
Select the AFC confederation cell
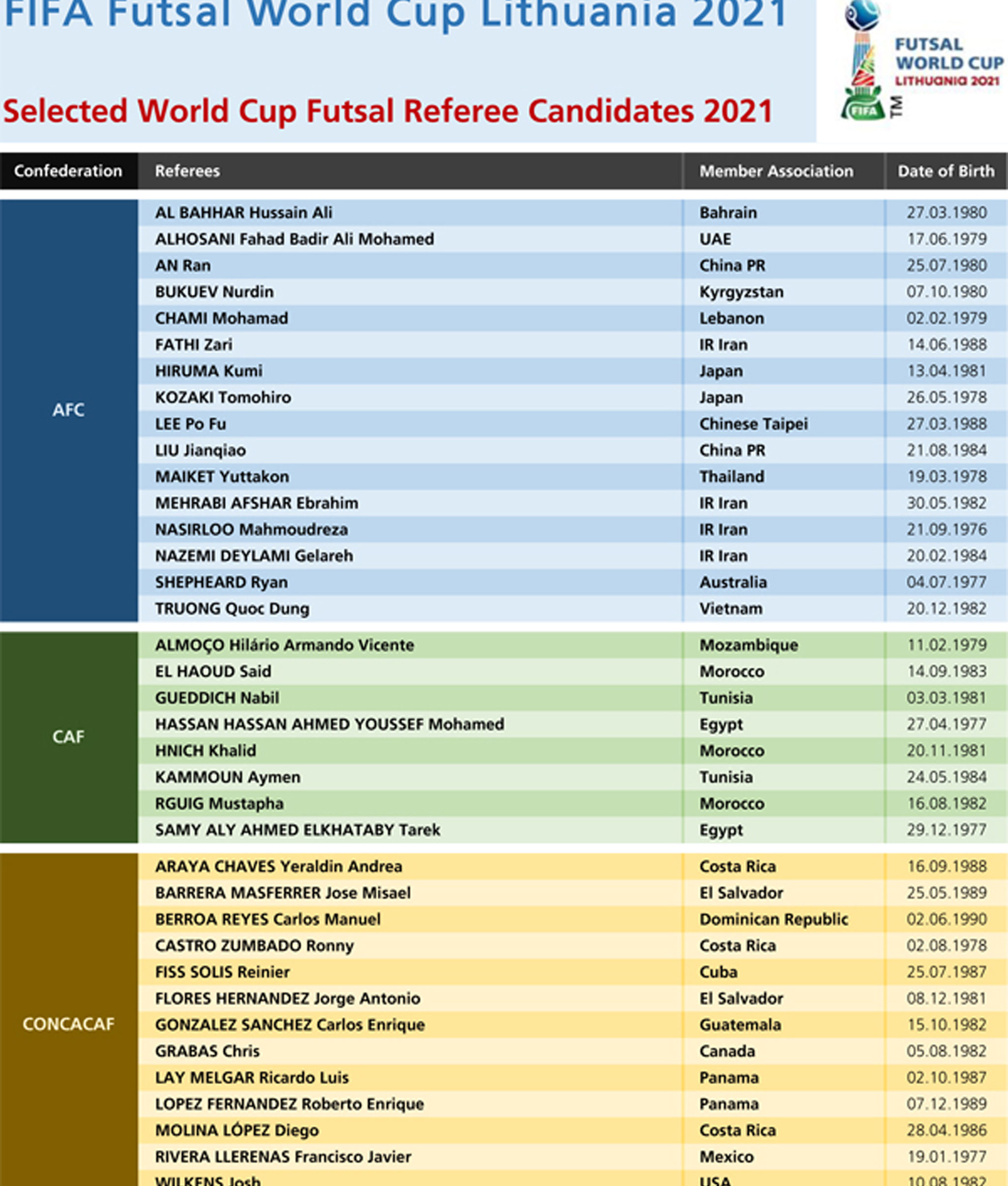click(x=68, y=410)
